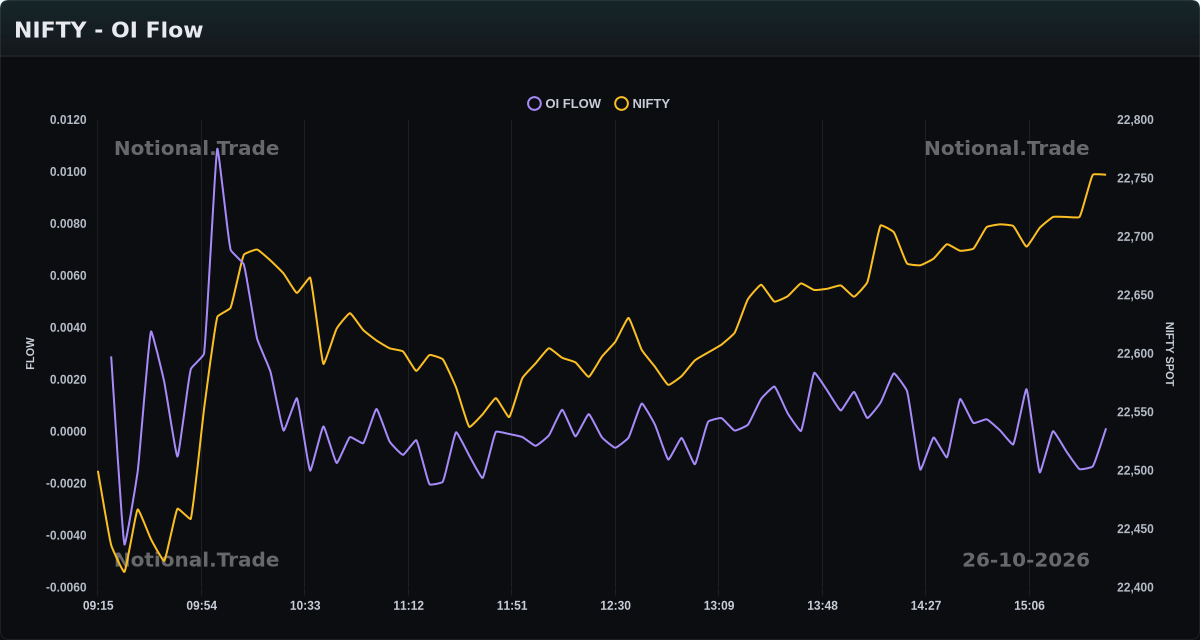Click the NIFTY SPOT right axis title
1200x640 pixels.
tap(1169, 354)
